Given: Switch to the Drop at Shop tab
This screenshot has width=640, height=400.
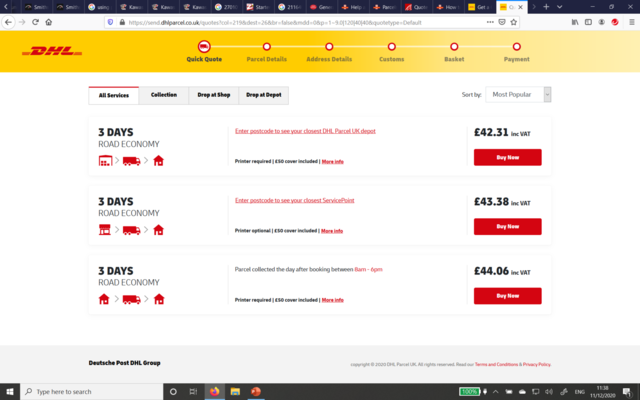Looking at the screenshot, I should (x=213, y=95).
